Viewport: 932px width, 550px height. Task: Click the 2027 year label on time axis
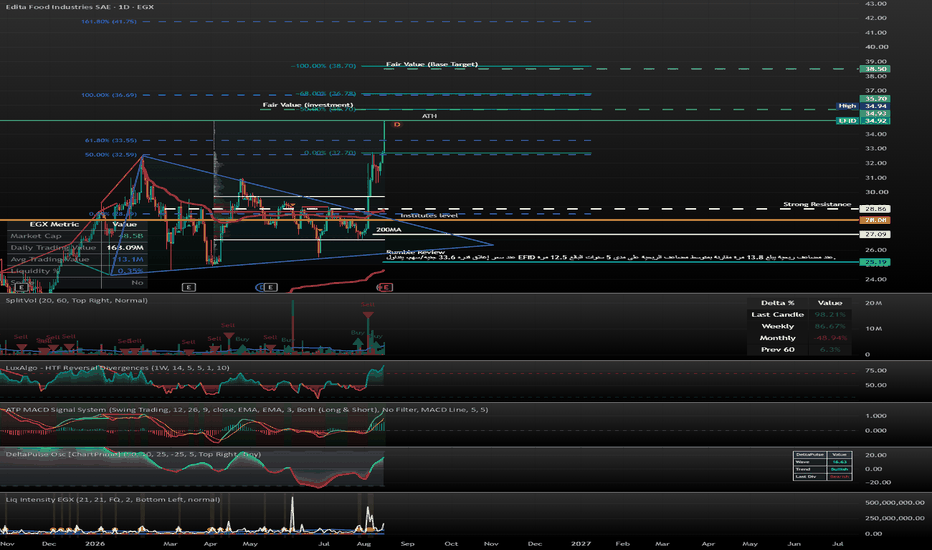pos(581,543)
